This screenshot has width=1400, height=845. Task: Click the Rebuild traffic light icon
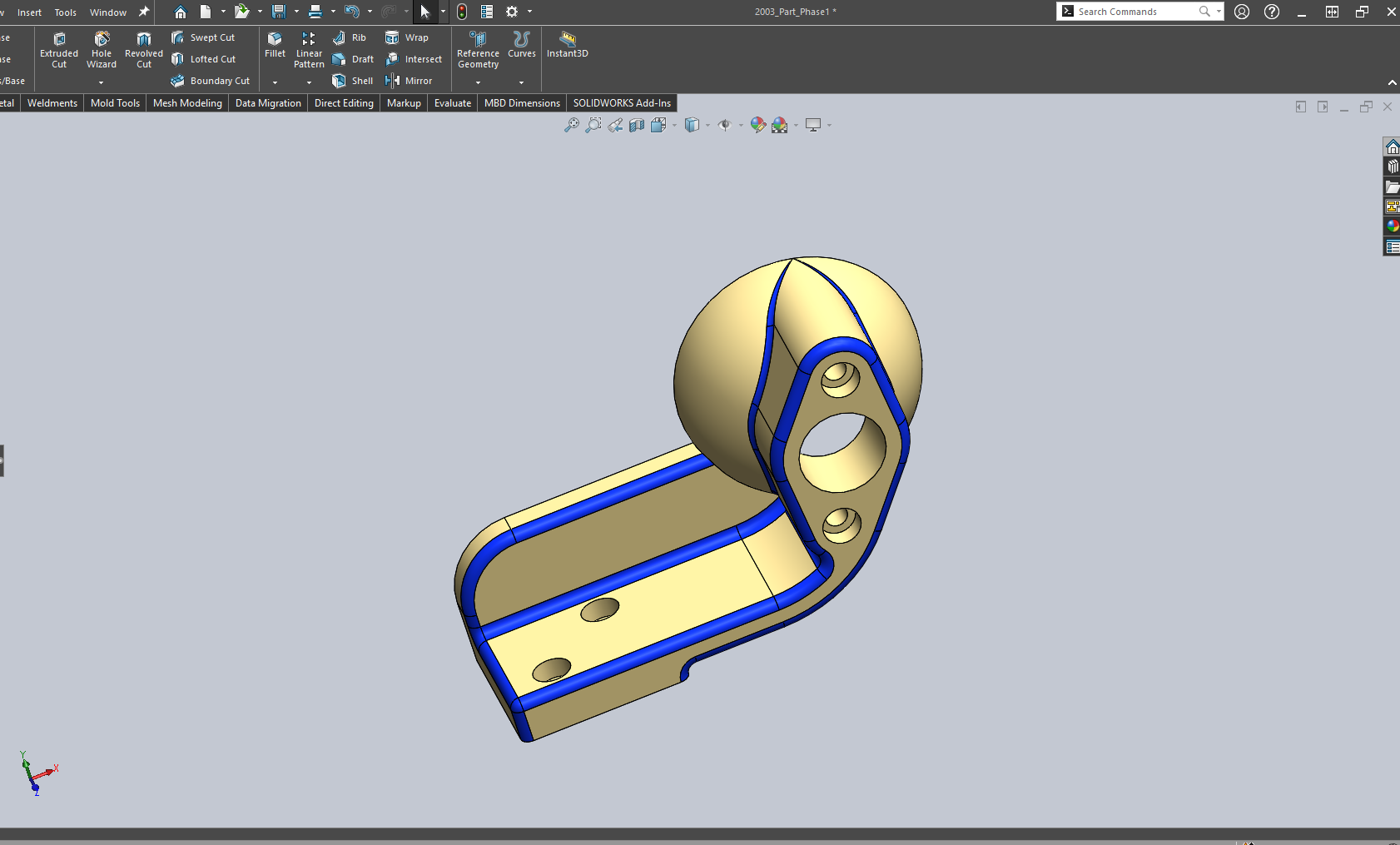[x=462, y=12]
